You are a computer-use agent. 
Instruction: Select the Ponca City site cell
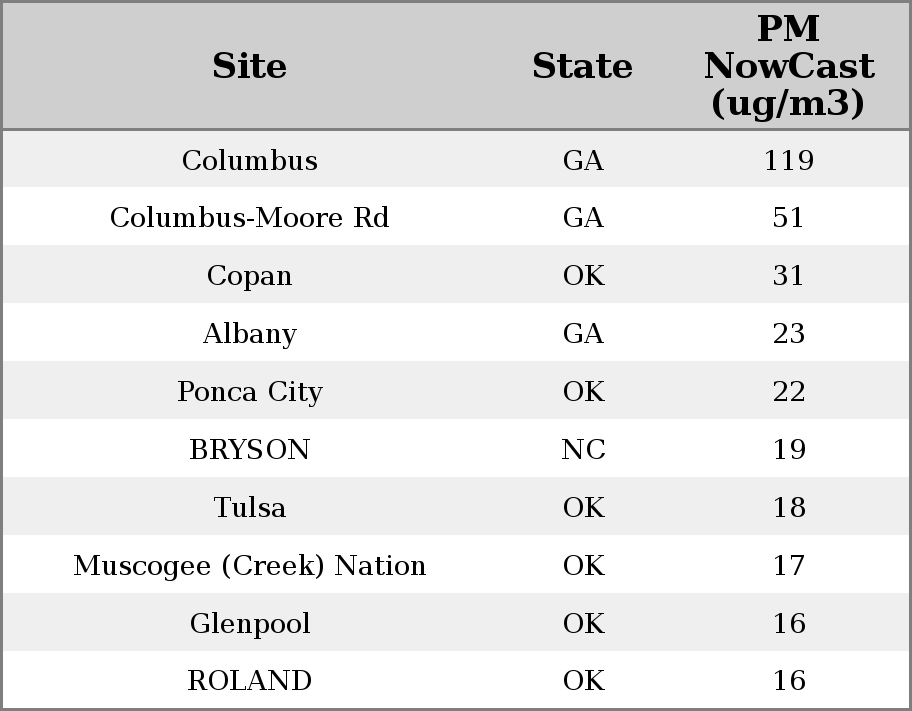pyautogui.click(x=250, y=392)
